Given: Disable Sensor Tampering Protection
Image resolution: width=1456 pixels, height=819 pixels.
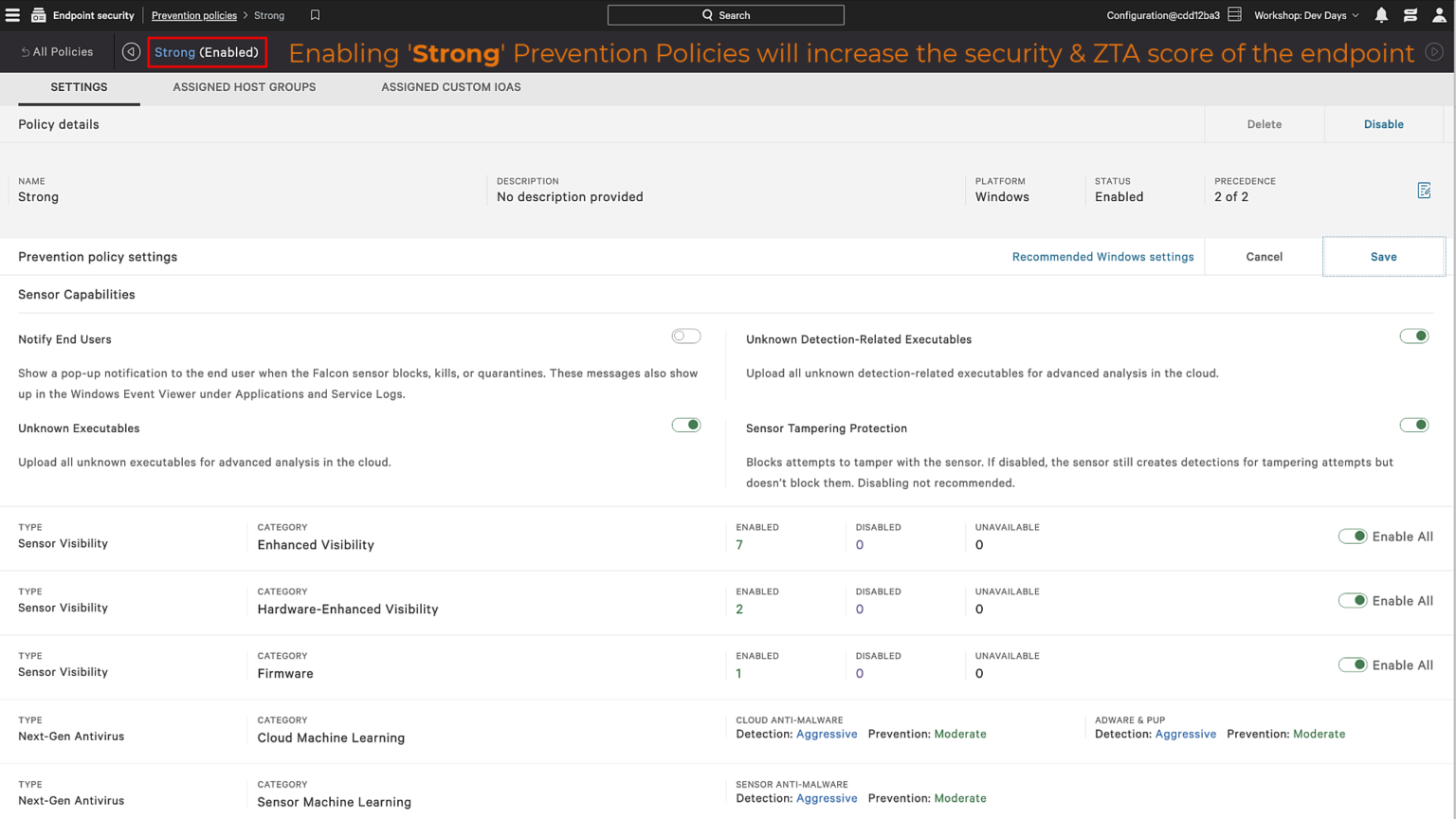Looking at the screenshot, I should 1413,425.
